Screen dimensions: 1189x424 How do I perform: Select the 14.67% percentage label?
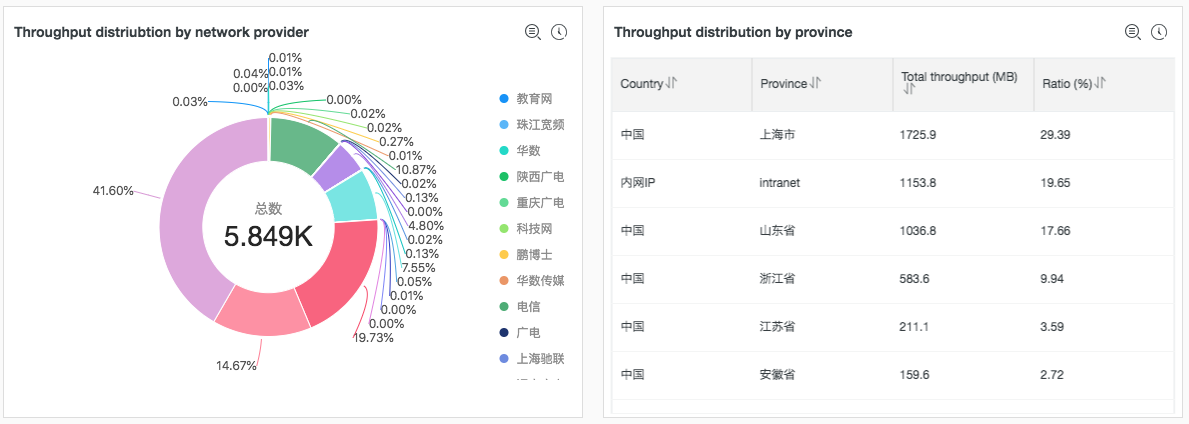(236, 366)
